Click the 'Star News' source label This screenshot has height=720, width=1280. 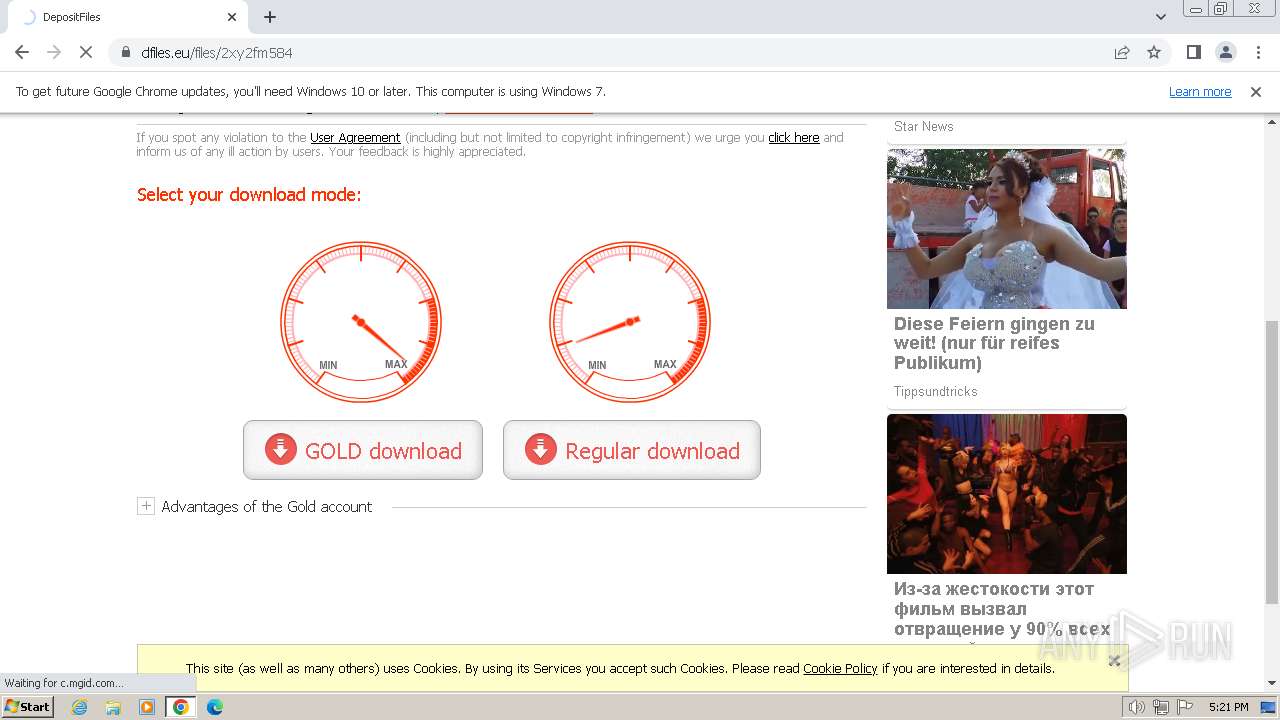point(924,126)
